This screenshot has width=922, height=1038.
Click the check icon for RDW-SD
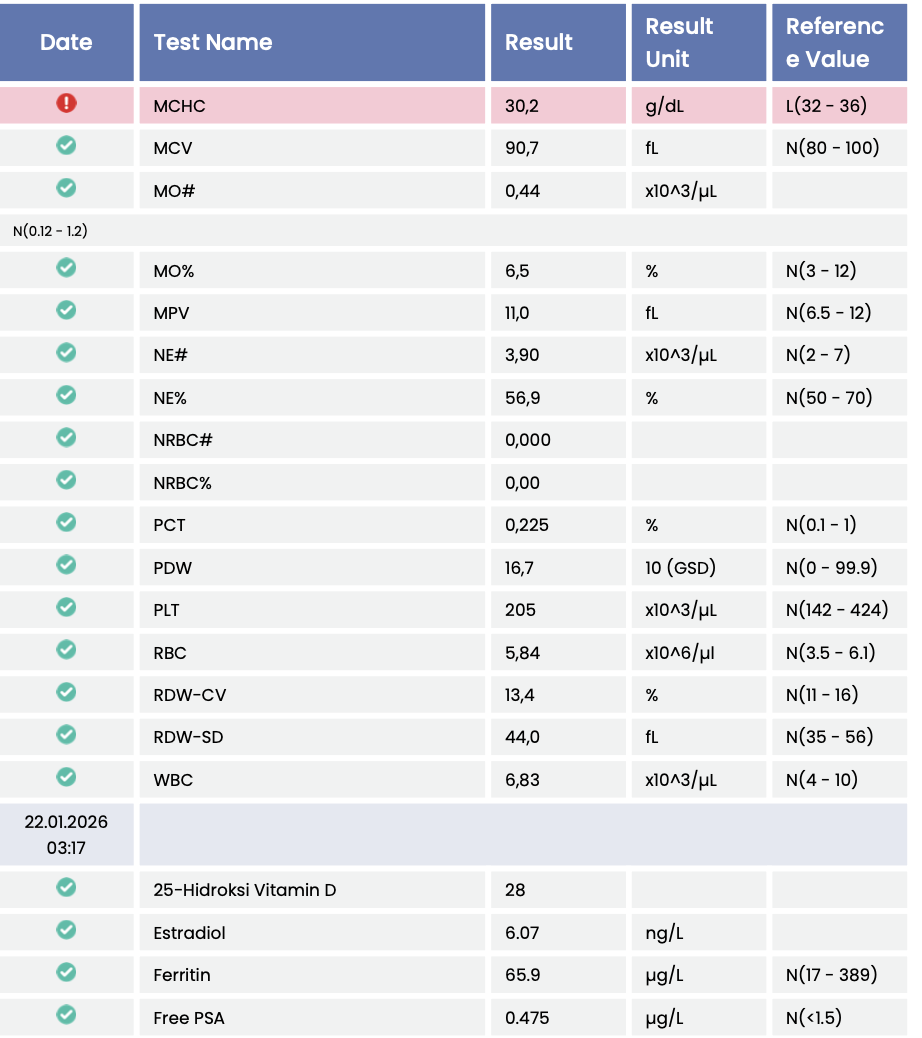(x=66, y=735)
